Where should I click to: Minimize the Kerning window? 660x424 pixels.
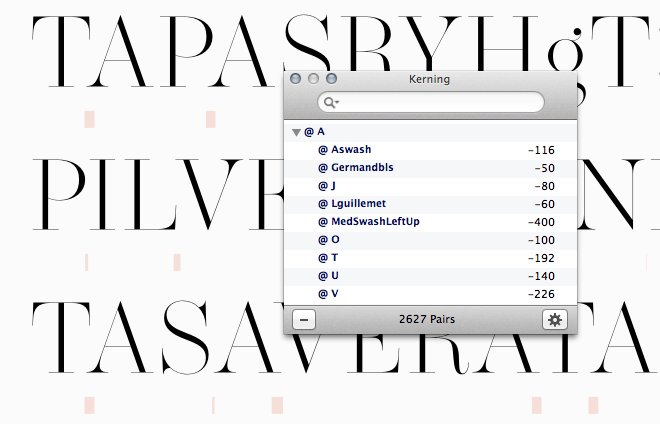(313, 79)
